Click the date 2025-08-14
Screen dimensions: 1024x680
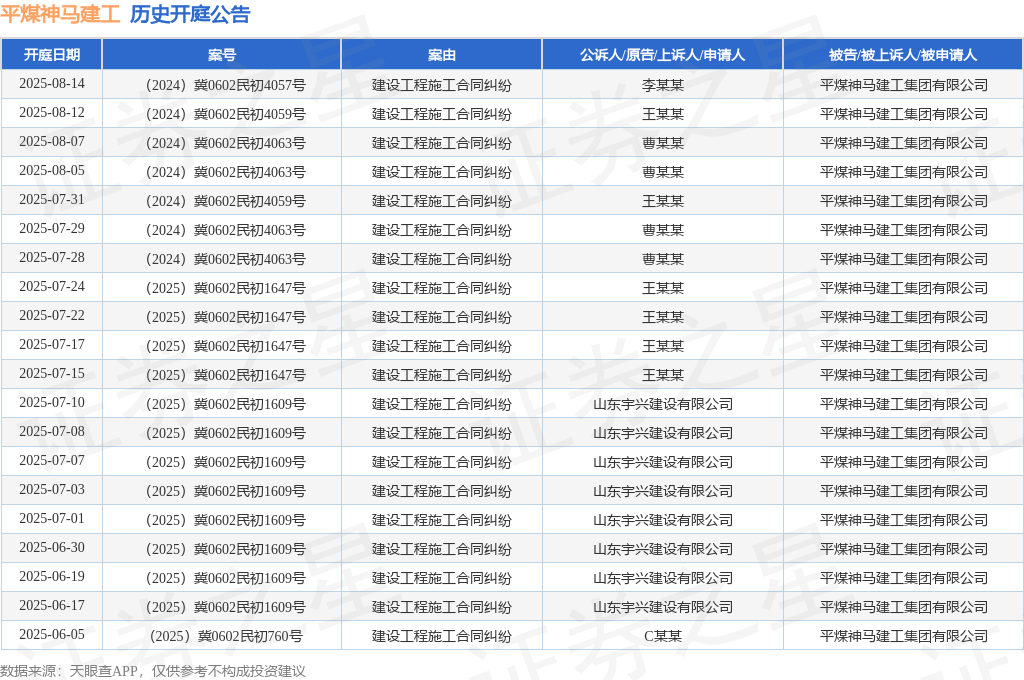coord(52,84)
